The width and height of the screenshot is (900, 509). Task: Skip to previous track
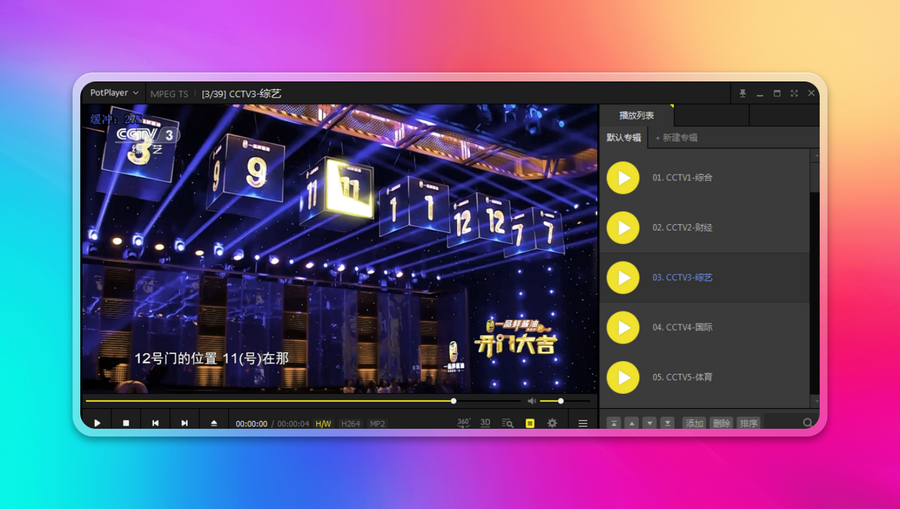point(155,423)
